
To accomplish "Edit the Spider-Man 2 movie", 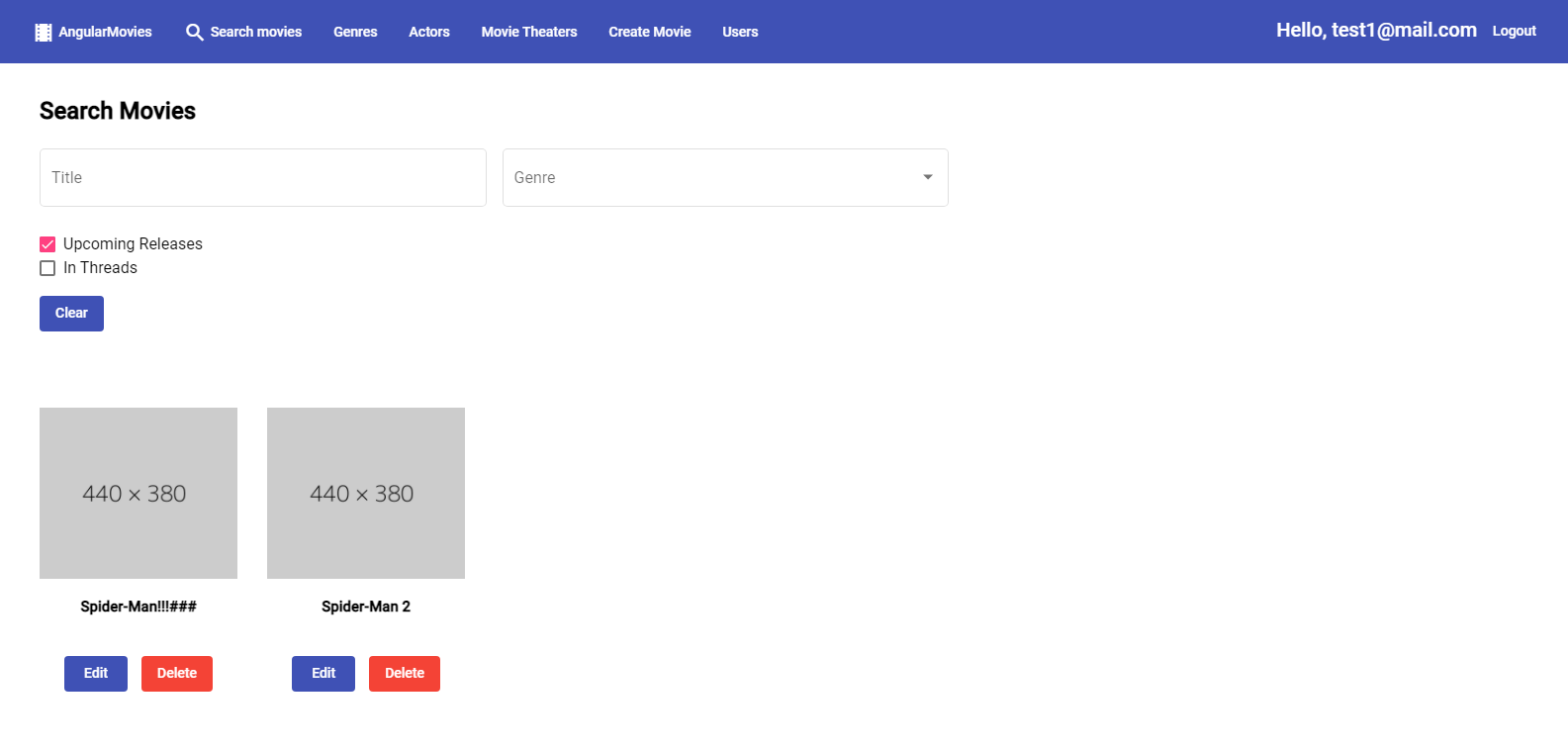I will coord(323,674).
